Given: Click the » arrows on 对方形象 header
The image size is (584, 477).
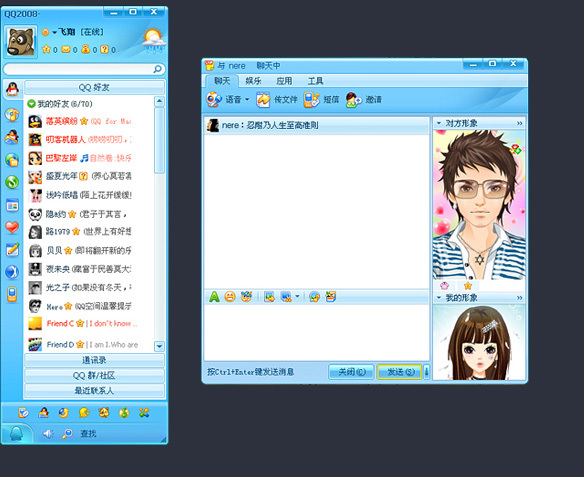Looking at the screenshot, I should pyautogui.click(x=520, y=123).
